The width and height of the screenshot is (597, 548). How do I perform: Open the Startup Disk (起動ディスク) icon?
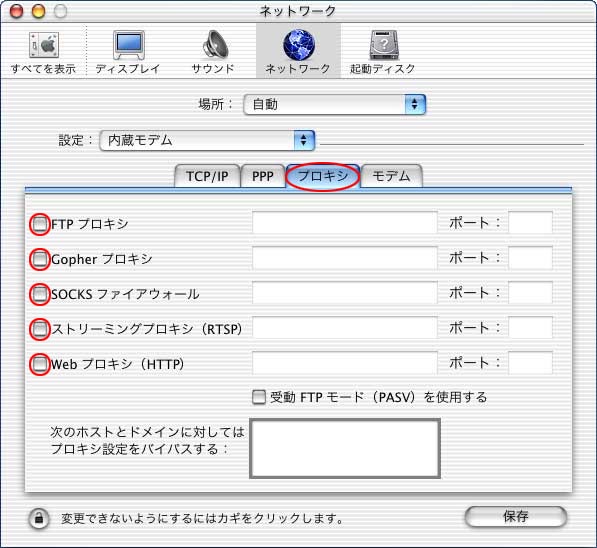384,45
